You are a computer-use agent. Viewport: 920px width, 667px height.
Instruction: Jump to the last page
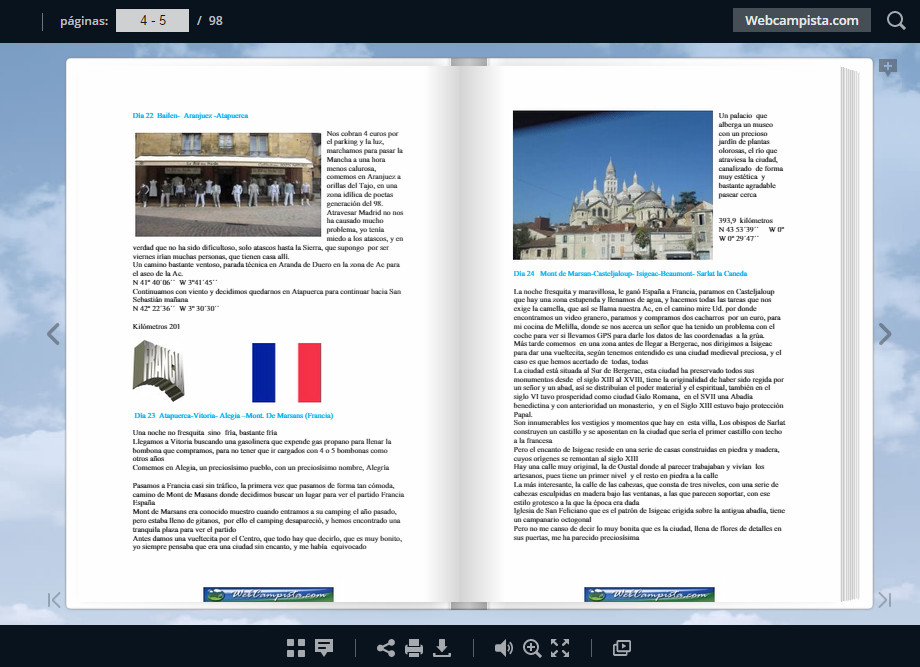[885, 600]
